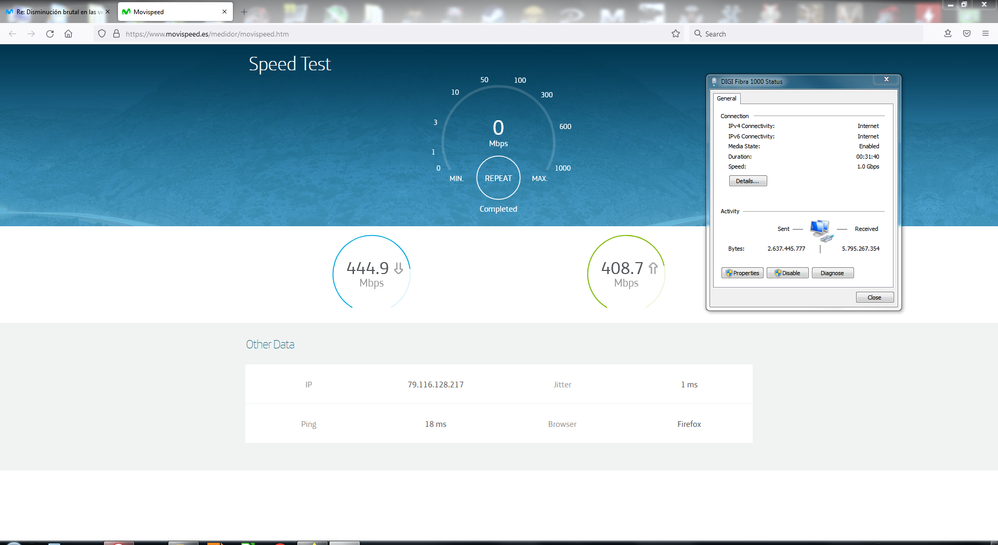Select the Movispeed tab
This screenshot has height=545, width=998.
coord(175,11)
